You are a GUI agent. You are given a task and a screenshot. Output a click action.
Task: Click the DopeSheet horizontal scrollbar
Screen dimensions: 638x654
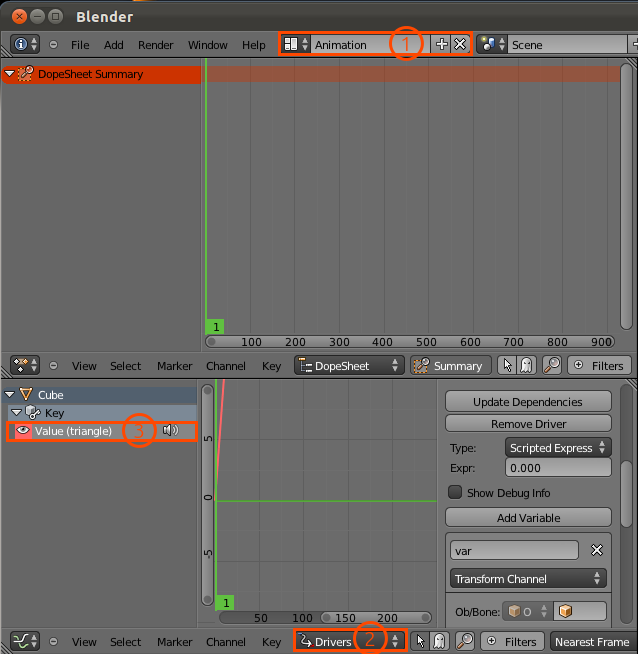point(409,342)
